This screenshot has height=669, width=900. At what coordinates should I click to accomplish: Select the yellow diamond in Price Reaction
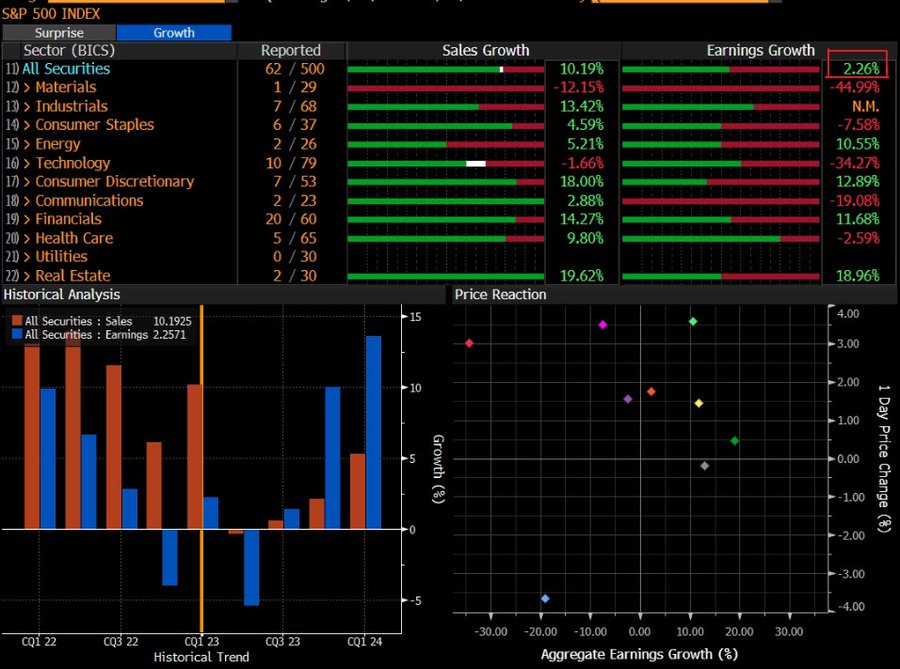coord(699,403)
